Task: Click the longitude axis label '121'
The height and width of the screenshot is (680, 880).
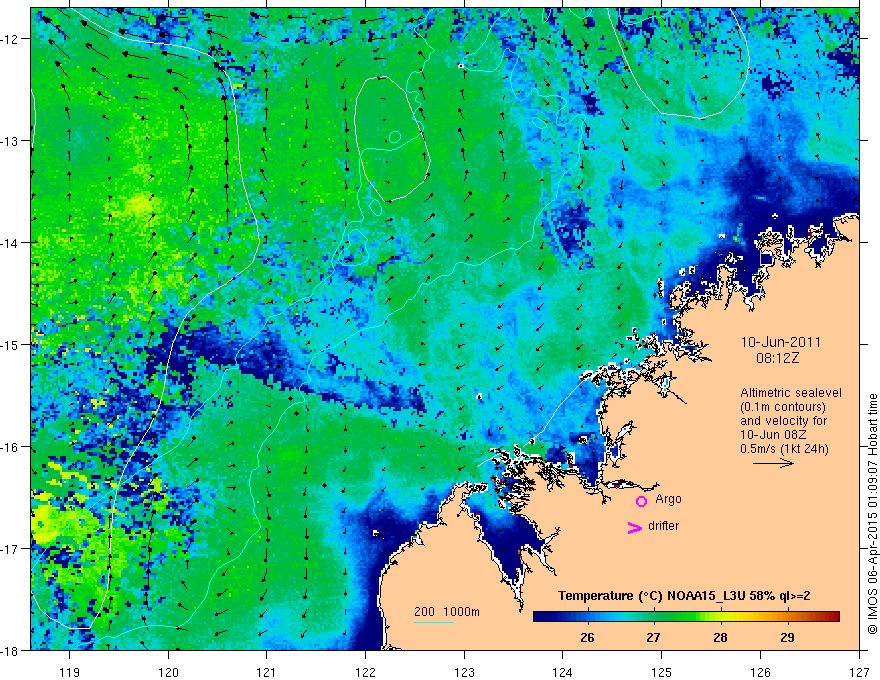Action: 267,672
